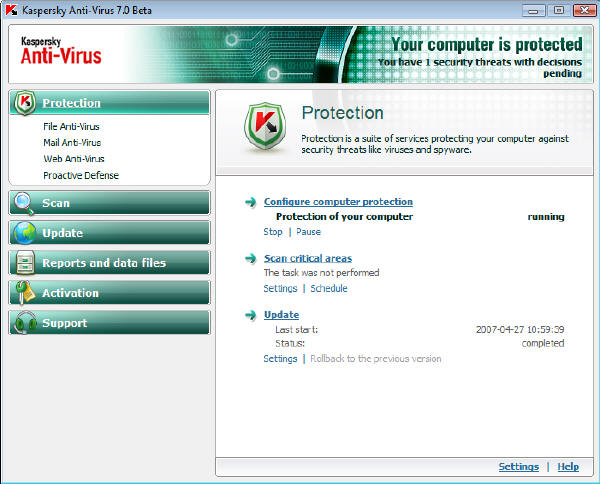Open the Help link
The image size is (600, 484).
tap(568, 466)
